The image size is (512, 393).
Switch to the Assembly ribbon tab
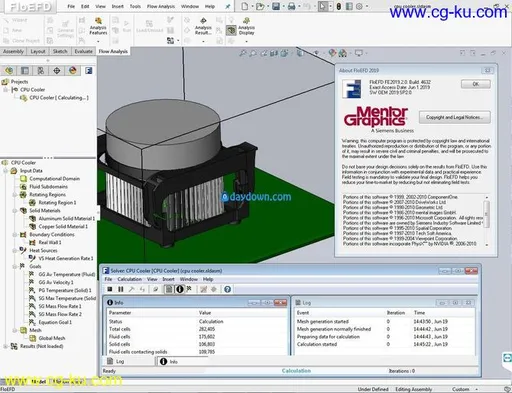coord(13,51)
